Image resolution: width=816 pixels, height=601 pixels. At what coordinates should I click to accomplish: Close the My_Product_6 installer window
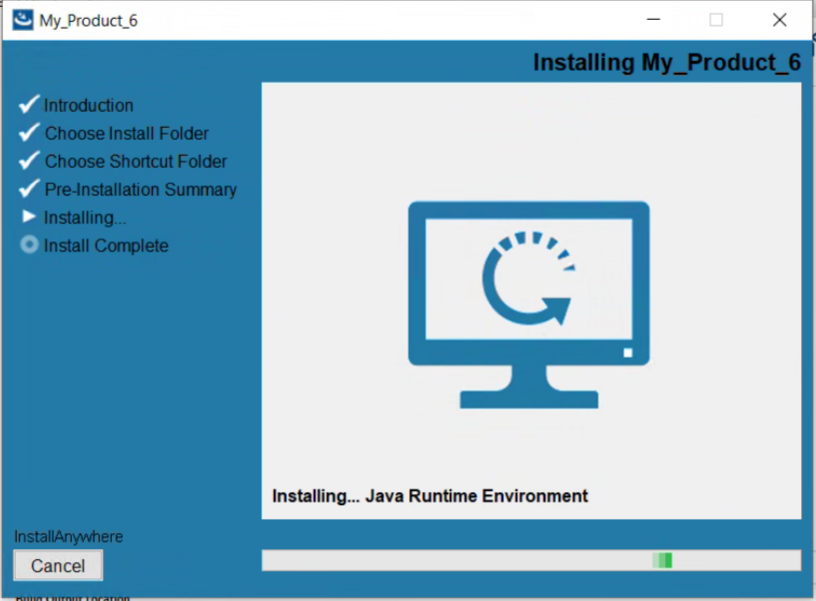point(779,20)
